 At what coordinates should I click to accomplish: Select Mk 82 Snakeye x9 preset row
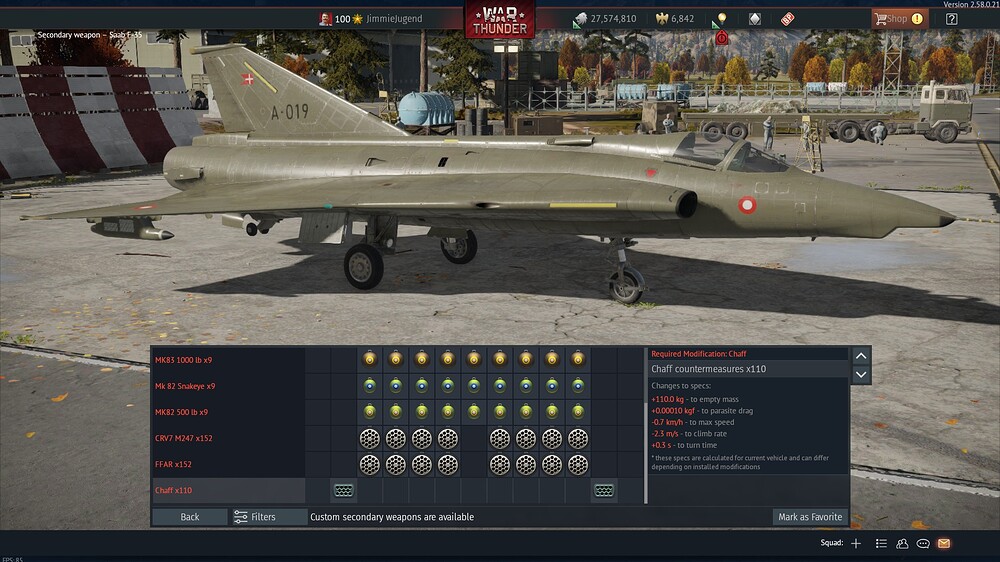click(x=397, y=386)
